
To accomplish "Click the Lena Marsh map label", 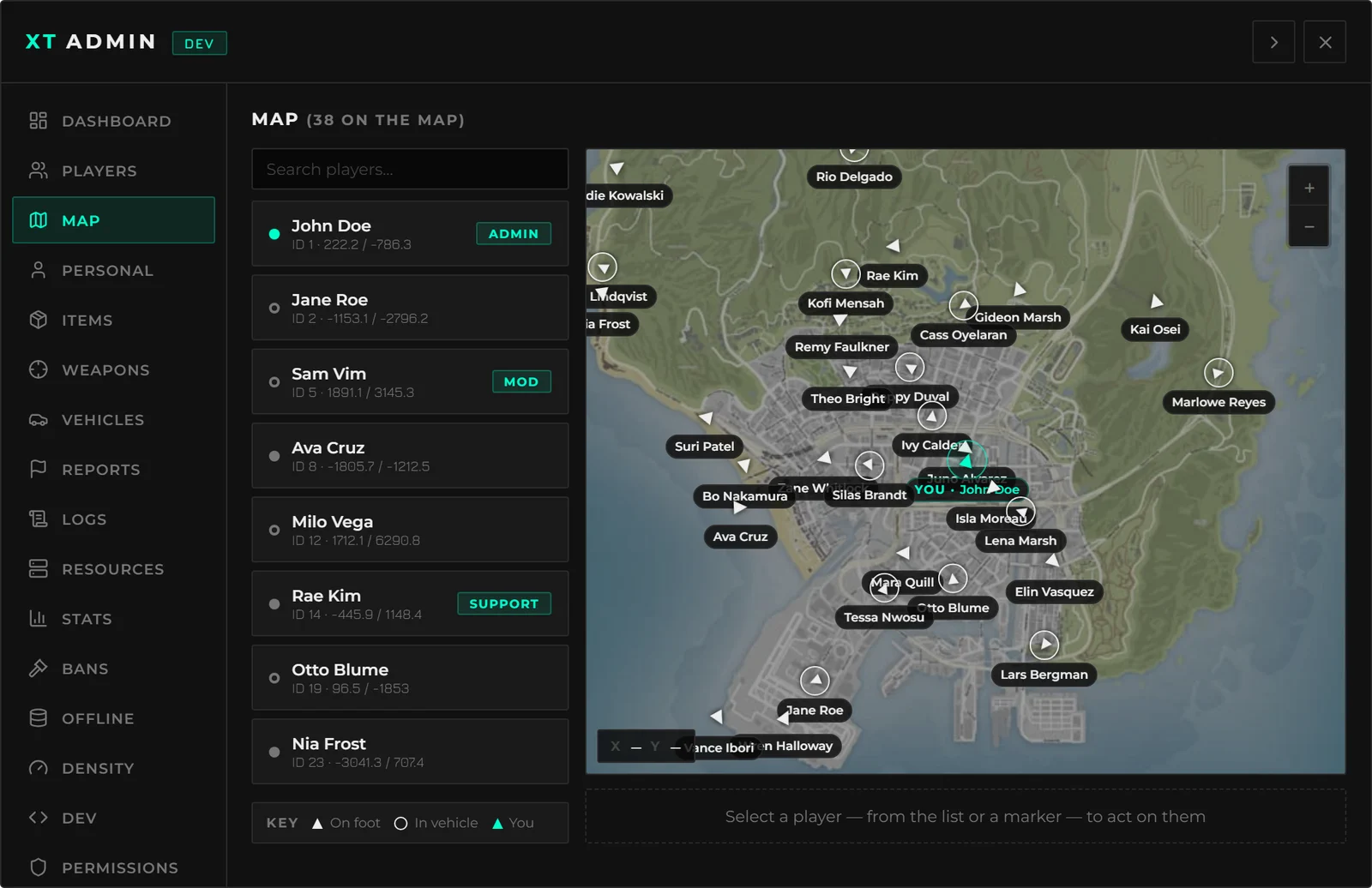I will click(x=1020, y=541).
